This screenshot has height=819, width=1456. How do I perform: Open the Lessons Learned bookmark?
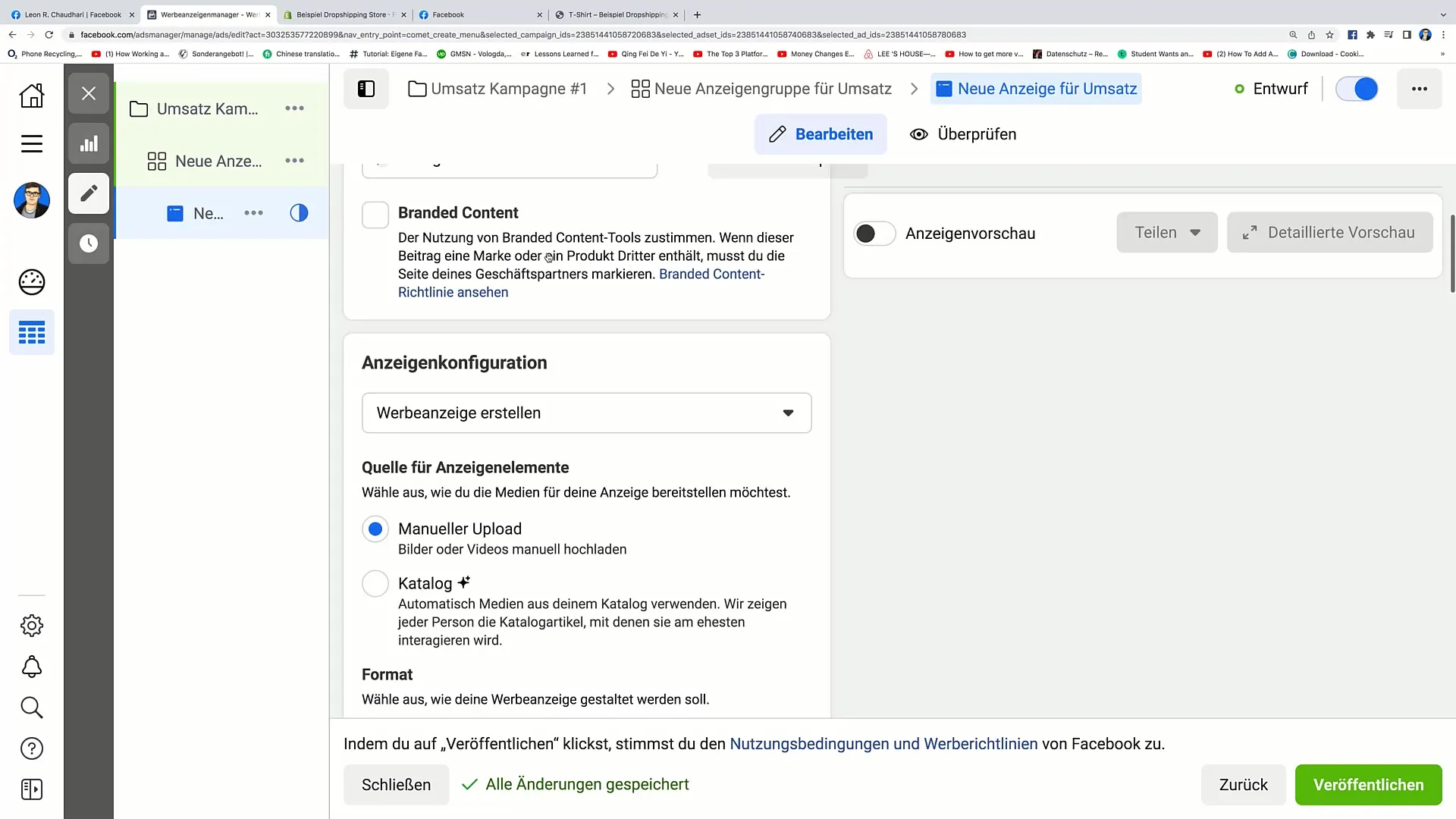560,54
